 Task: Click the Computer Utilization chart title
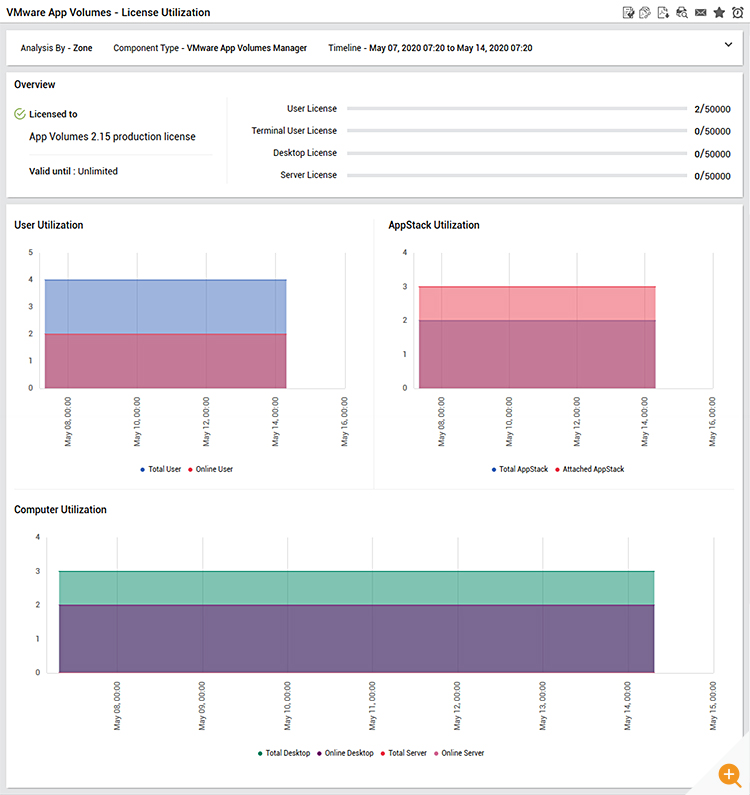tap(60, 510)
